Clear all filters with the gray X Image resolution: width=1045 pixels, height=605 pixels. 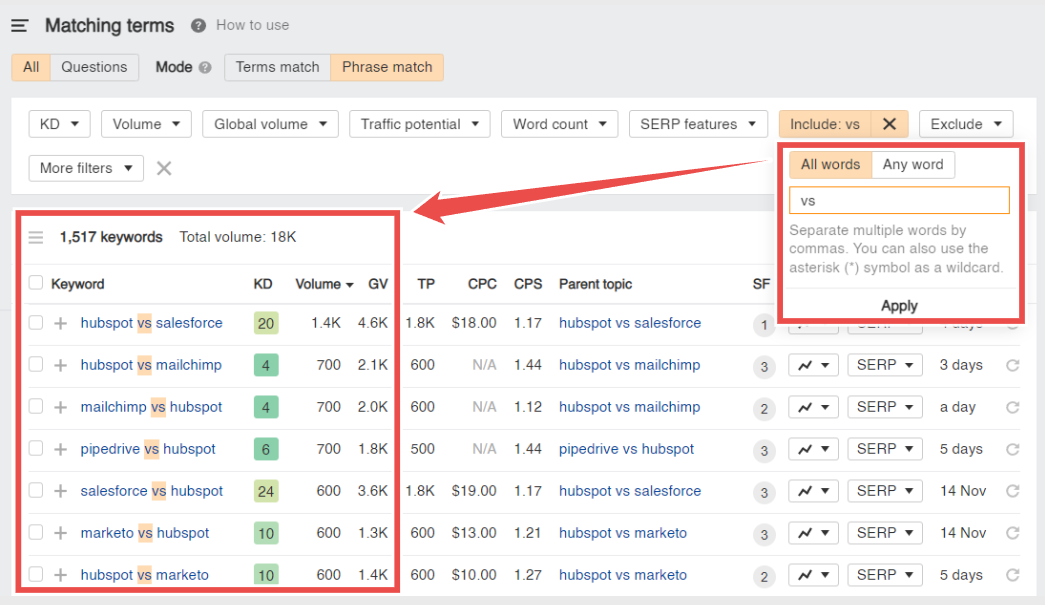[x=164, y=169]
